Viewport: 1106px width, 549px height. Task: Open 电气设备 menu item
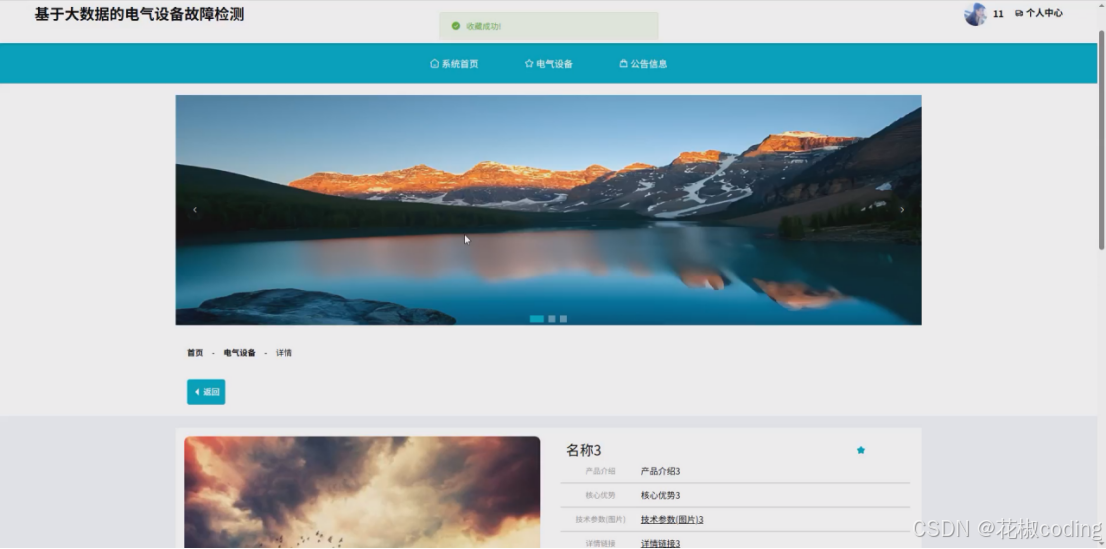click(549, 64)
